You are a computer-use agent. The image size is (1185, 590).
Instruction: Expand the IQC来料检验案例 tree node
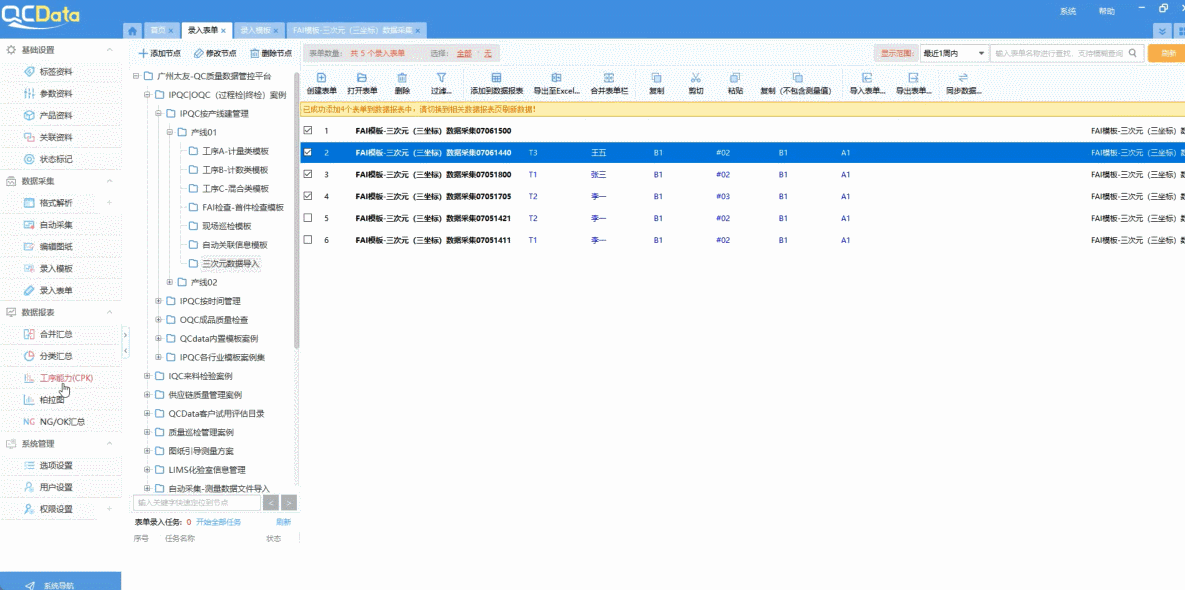coord(147,376)
